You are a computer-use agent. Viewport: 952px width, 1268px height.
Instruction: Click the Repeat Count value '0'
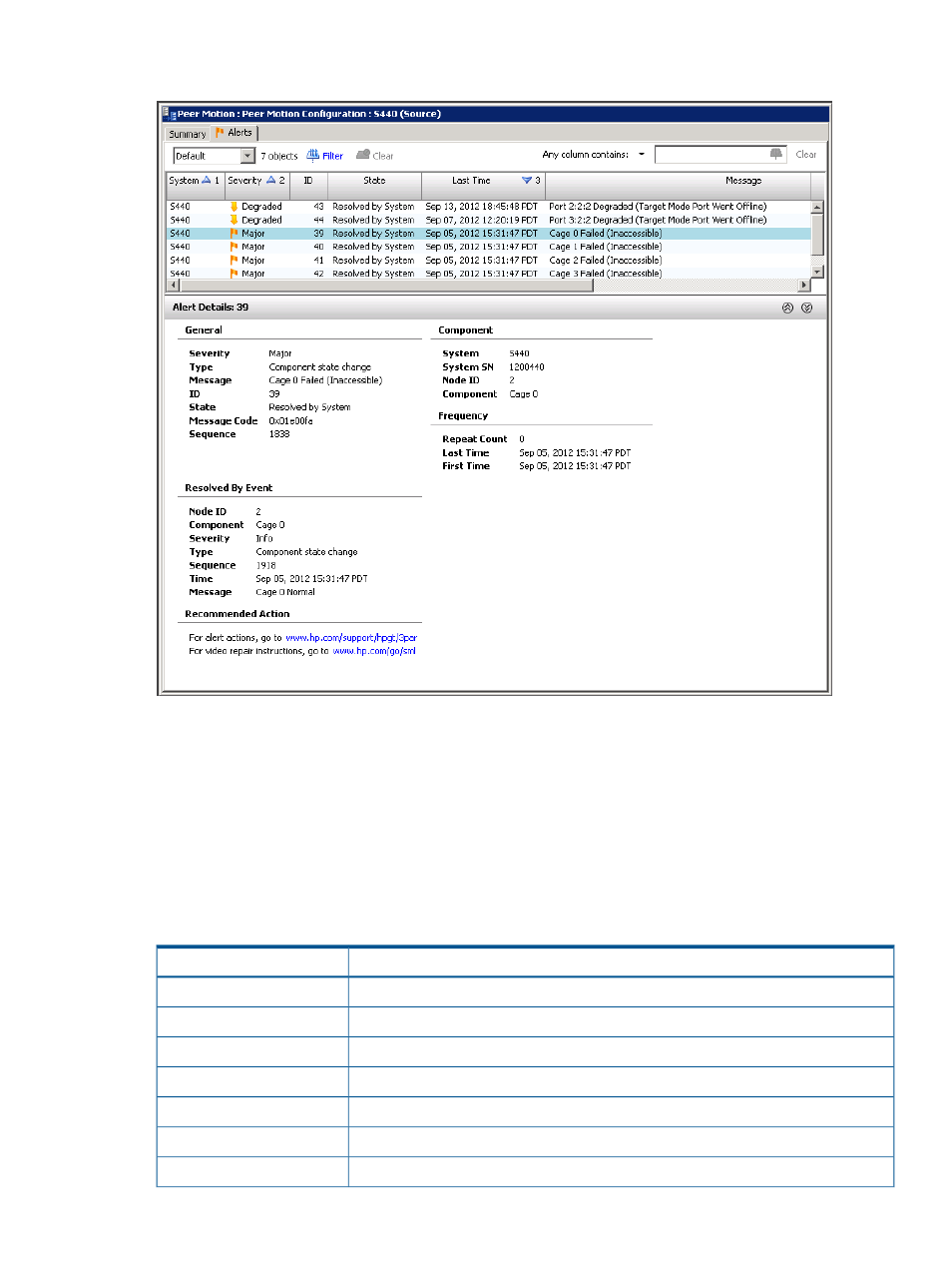(522, 439)
